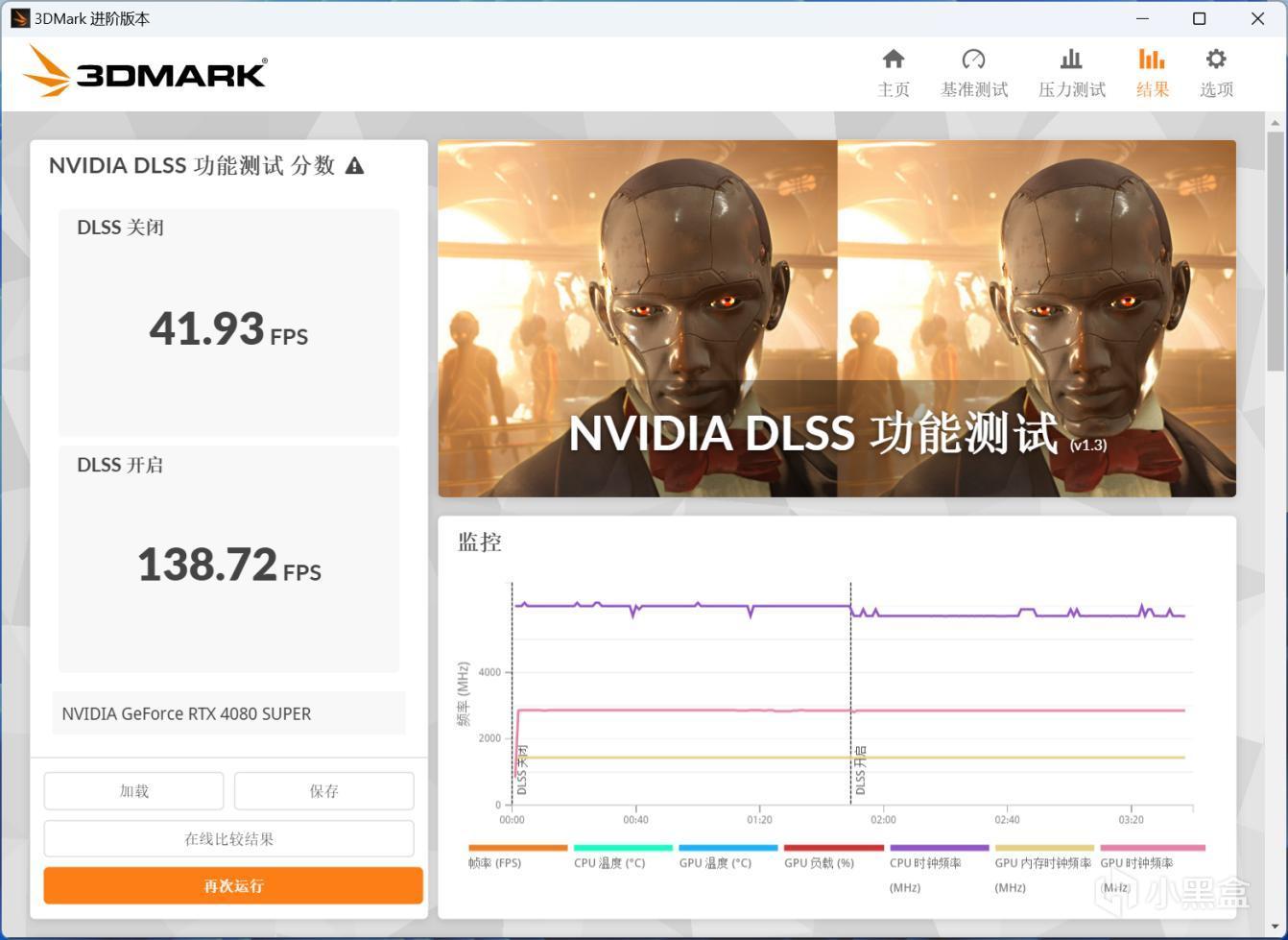Image resolution: width=1288 pixels, height=940 pixels.
Task: Maximize the 3DMark window
Action: click(1200, 18)
